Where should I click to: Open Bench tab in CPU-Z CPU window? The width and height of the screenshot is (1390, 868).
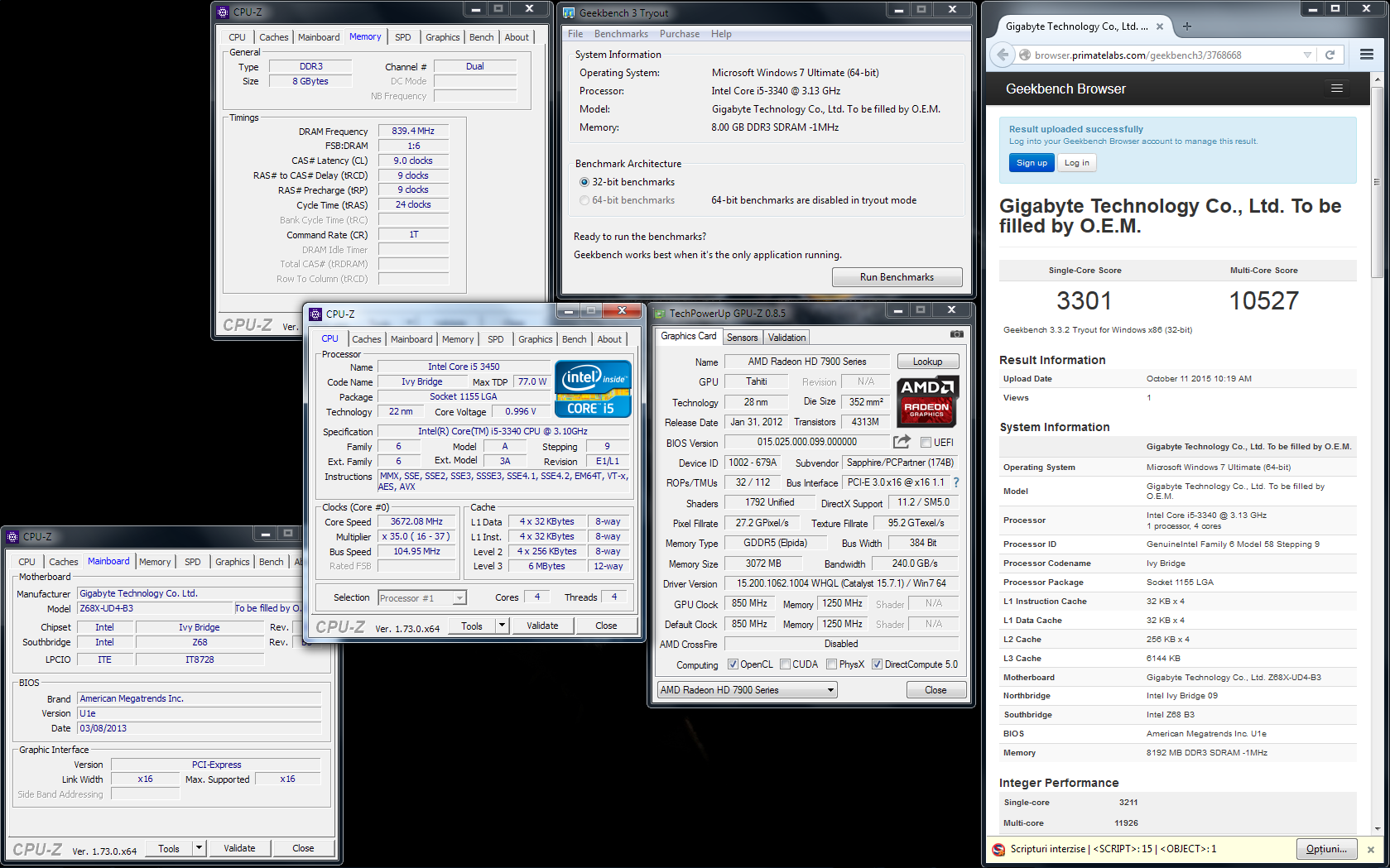click(574, 339)
